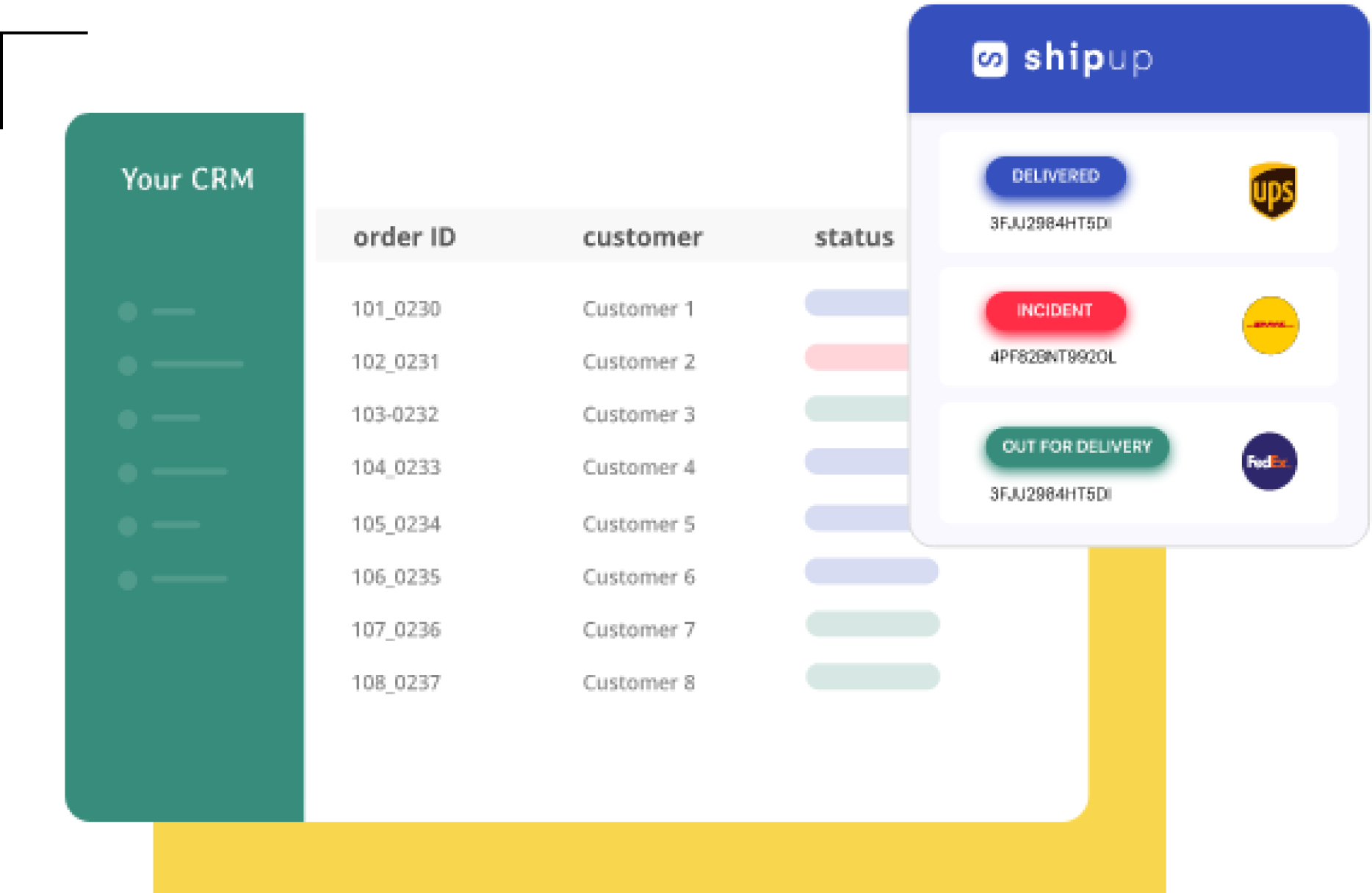The image size is (1372, 893).
Task: Sort by the order ID column header
Action: pyautogui.click(x=405, y=237)
